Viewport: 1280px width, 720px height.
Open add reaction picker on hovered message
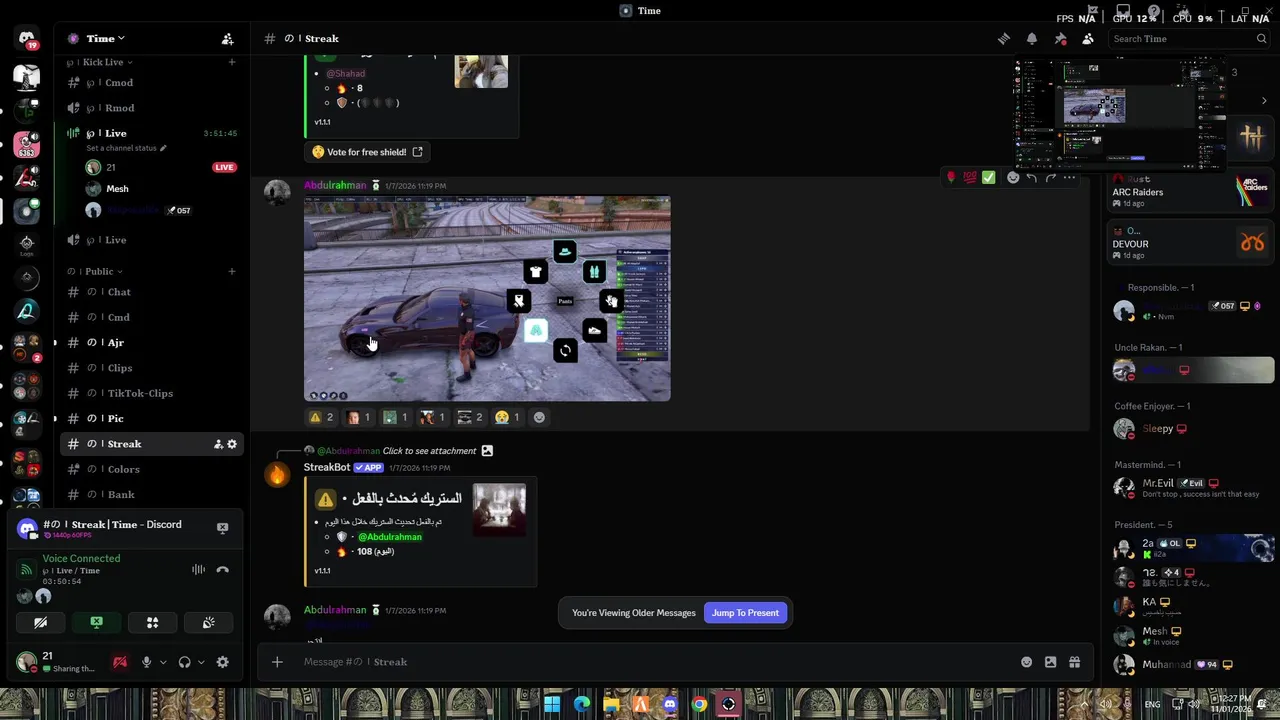point(1013,177)
